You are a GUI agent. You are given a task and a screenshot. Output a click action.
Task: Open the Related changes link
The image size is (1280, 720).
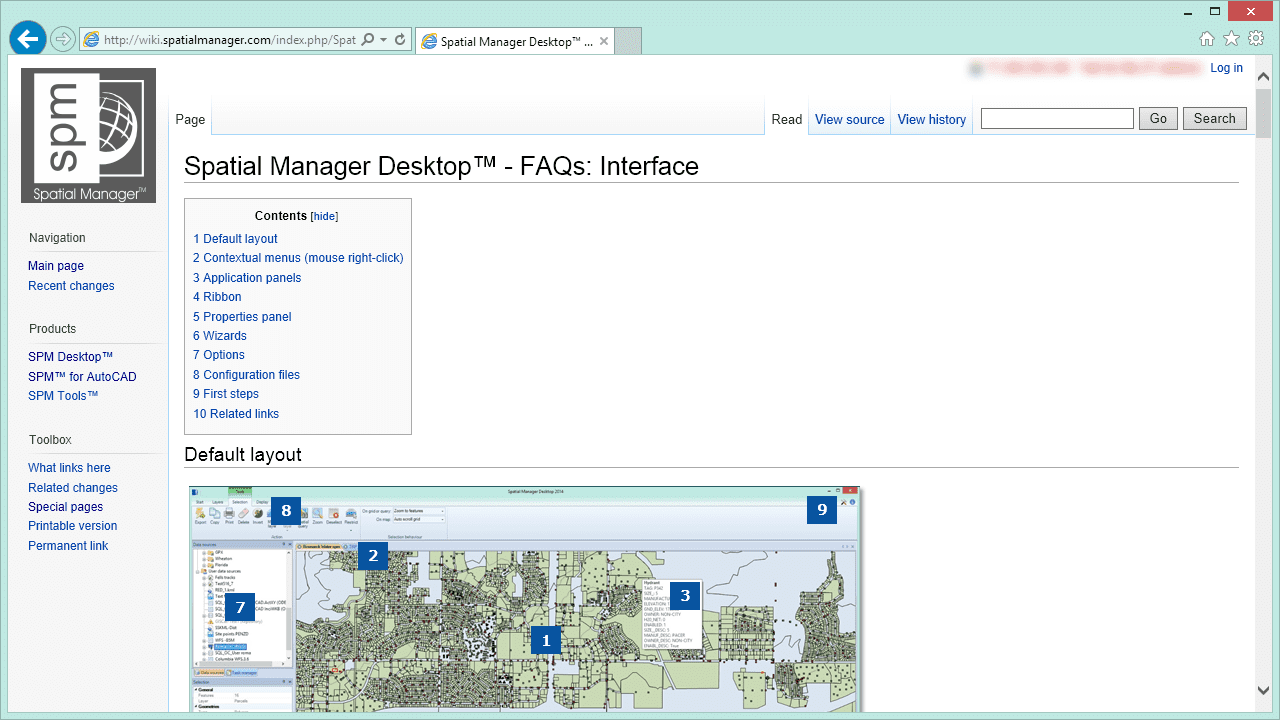pyautogui.click(x=73, y=488)
